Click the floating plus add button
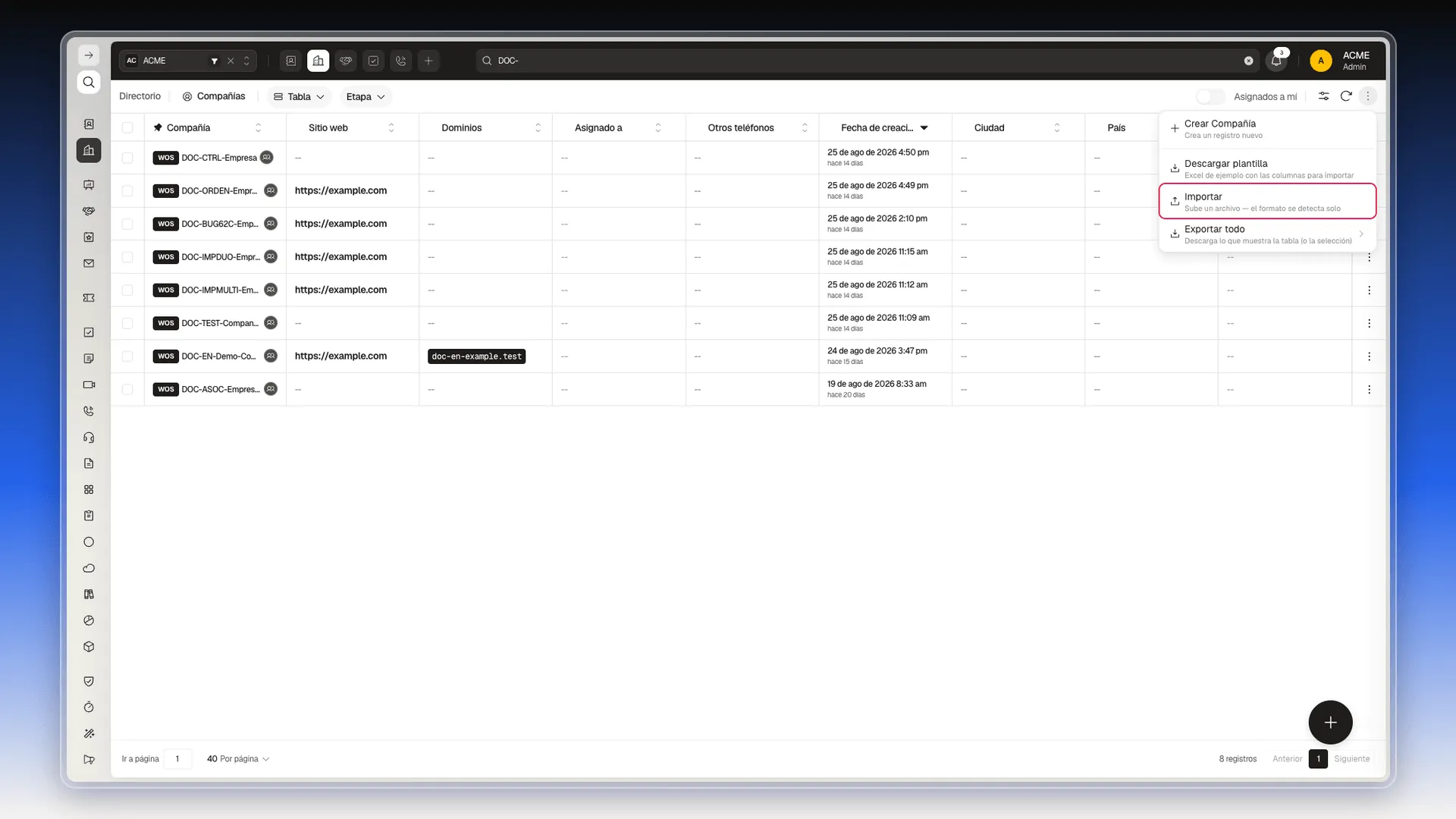This screenshot has height=819, width=1456. tap(1330, 722)
